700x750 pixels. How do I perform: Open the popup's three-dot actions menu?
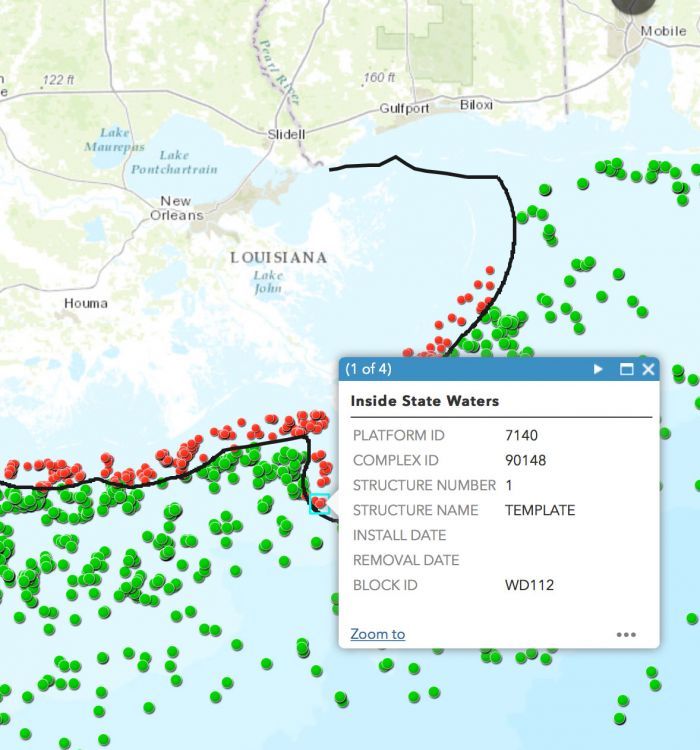pos(626,634)
